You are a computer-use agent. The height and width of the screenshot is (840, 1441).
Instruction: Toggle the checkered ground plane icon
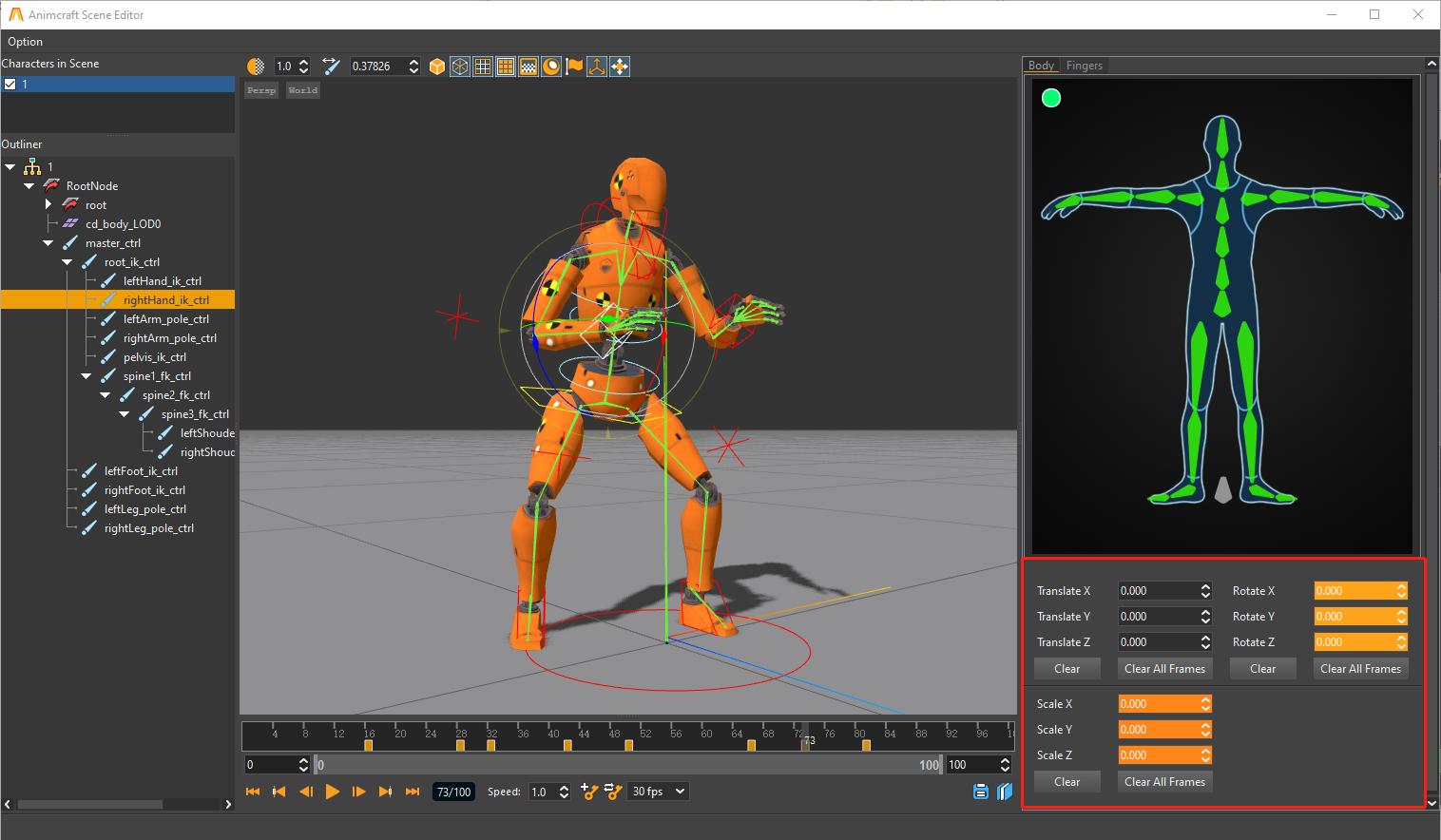coord(528,67)
